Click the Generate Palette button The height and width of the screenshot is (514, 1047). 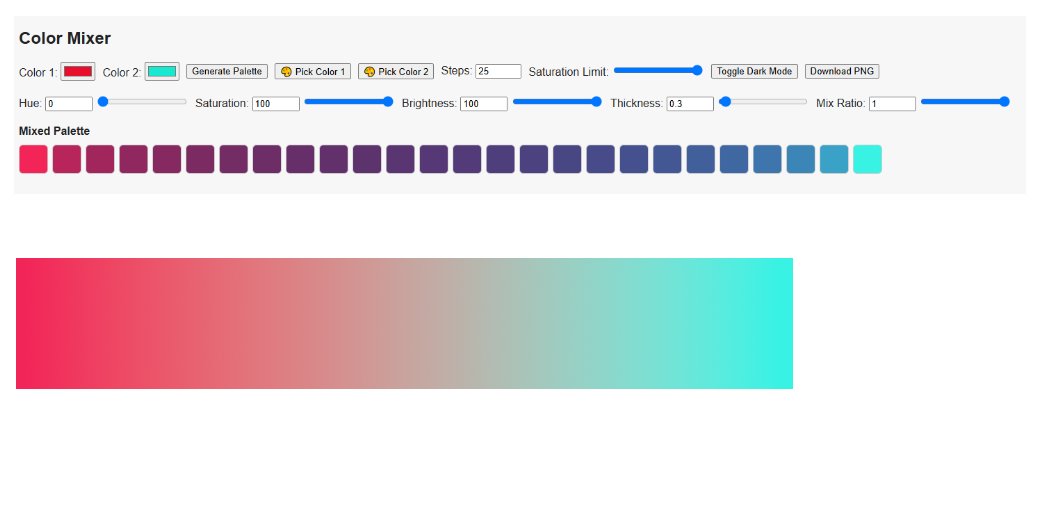227,71
